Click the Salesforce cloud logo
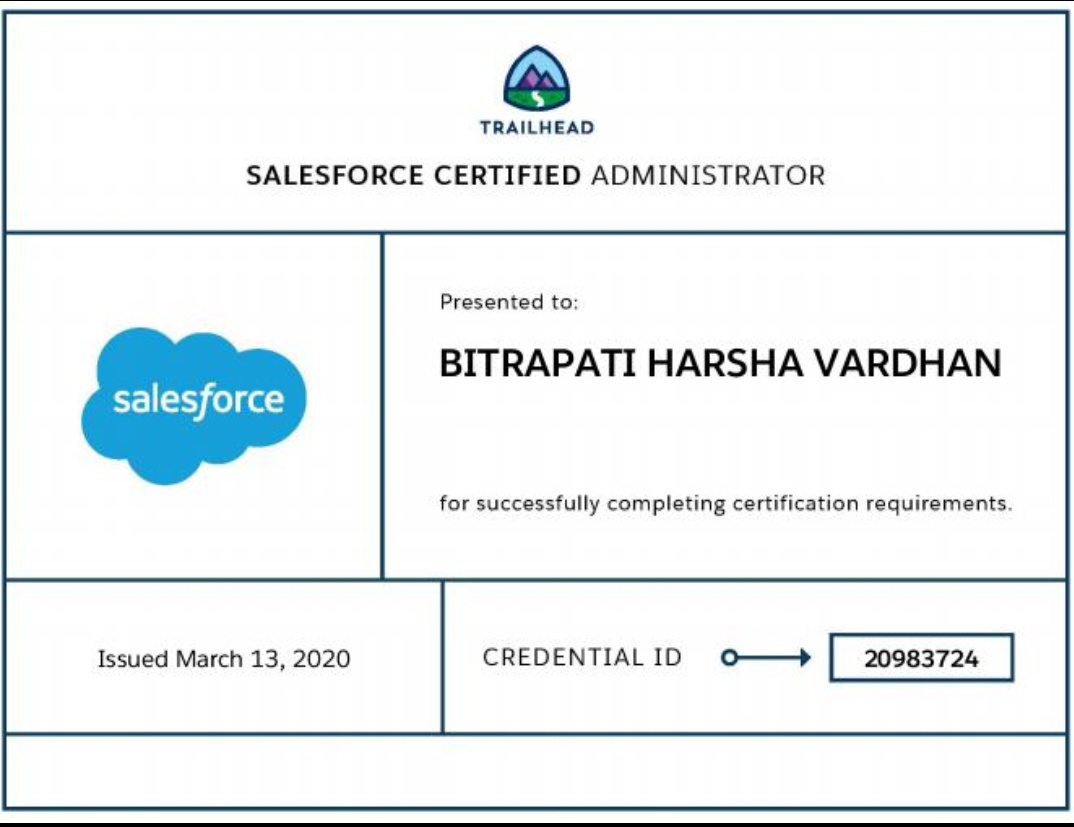1074x827 pixels. pyautogui.click(x=194, y=406)
